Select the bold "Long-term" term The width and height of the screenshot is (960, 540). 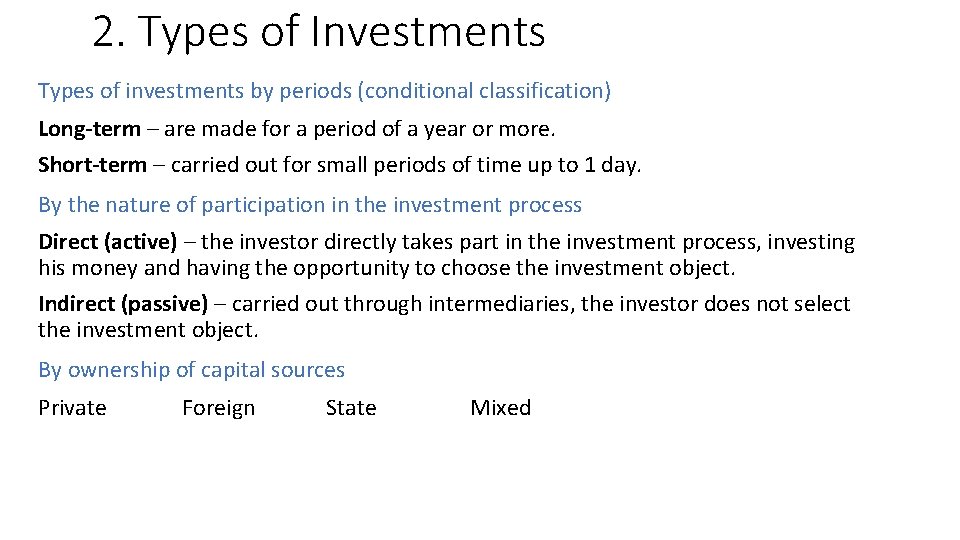89,129
